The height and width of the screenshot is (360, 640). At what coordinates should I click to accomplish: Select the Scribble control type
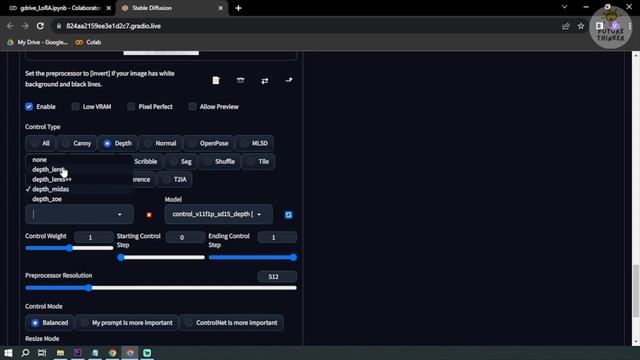[145, 162]
